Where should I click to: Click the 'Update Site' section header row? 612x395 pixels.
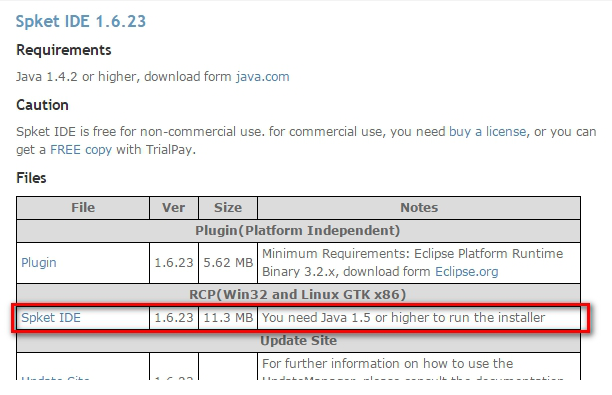[298, 340]
